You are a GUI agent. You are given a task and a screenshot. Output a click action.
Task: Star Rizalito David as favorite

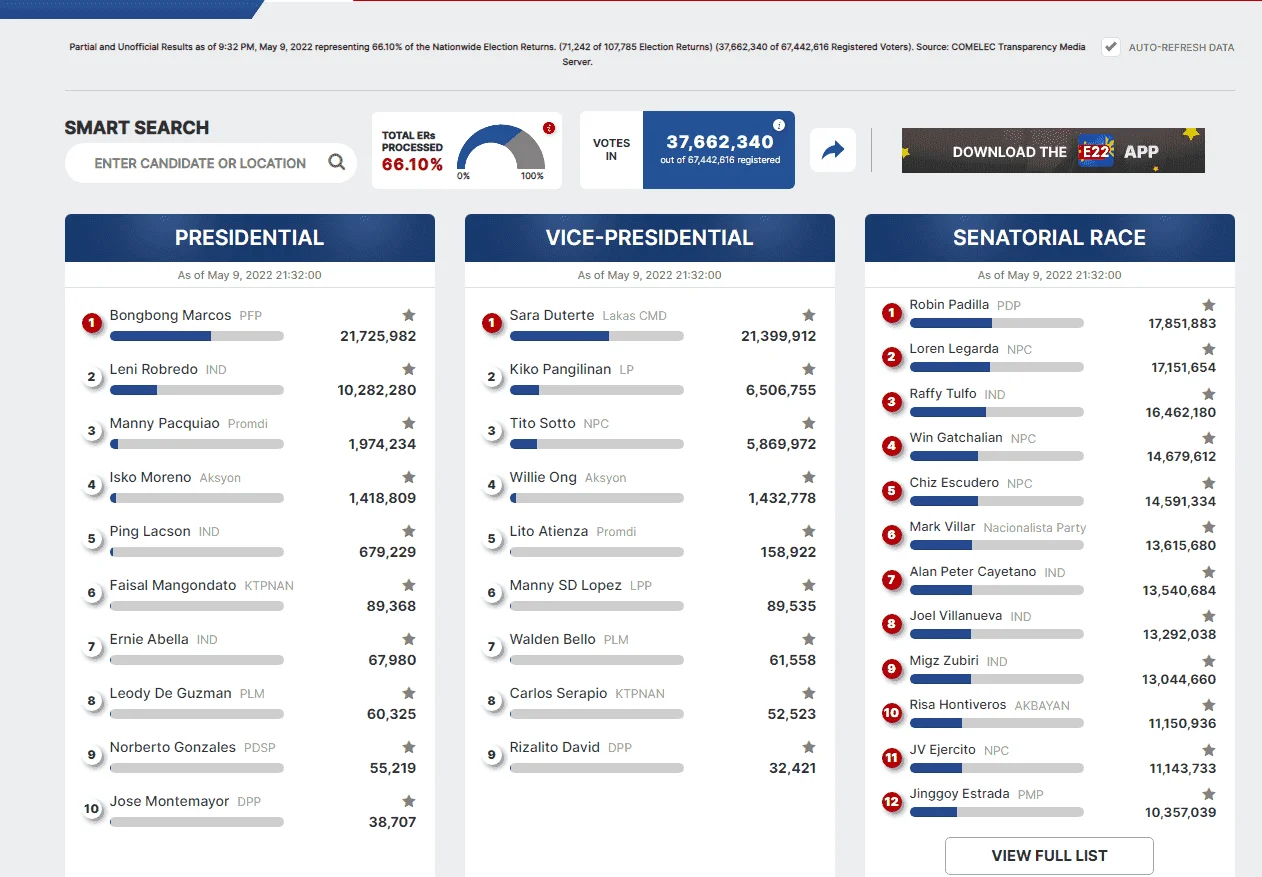click(x=809, y=747)
